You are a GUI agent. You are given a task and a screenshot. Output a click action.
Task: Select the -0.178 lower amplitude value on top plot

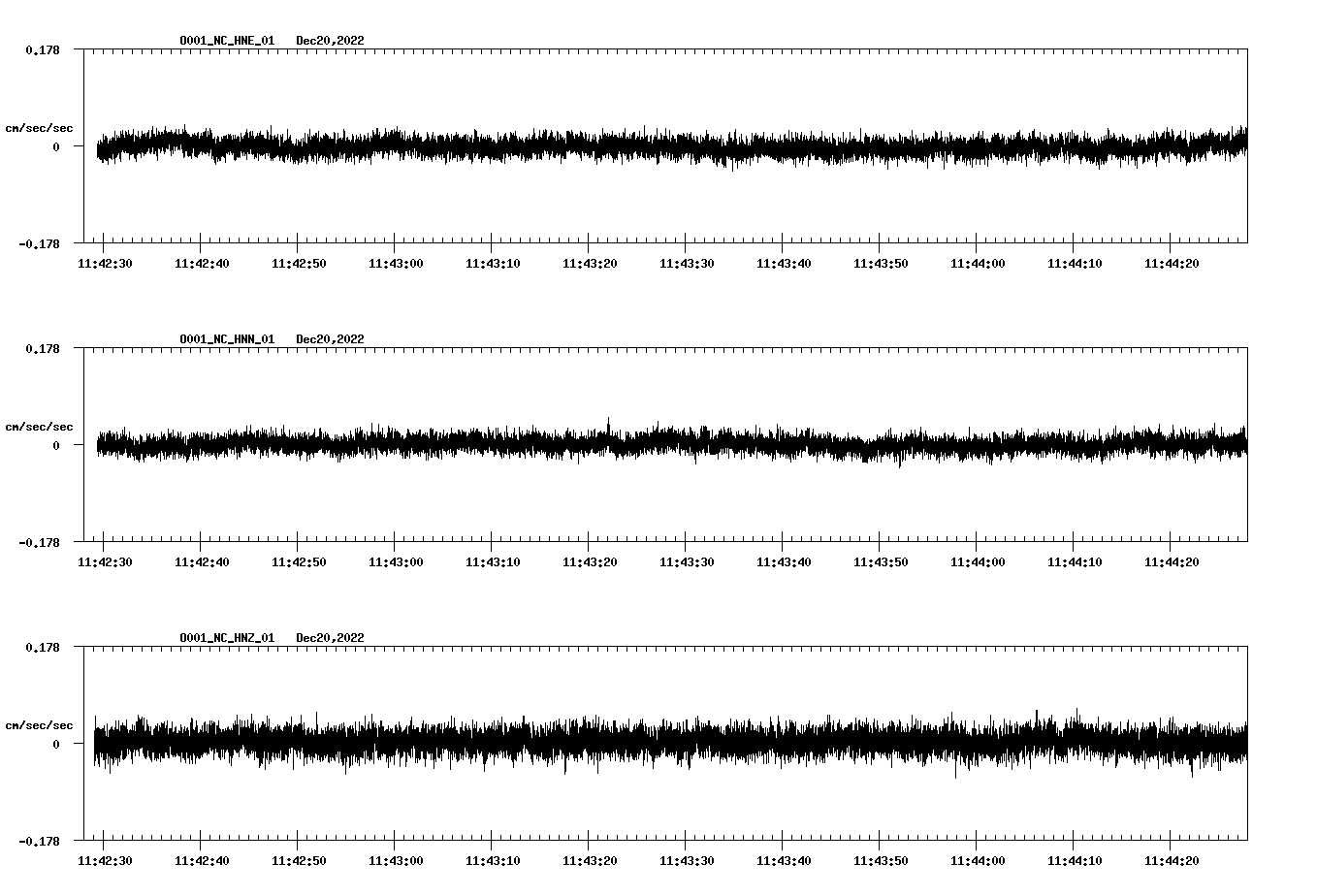(x=40, y=244)
